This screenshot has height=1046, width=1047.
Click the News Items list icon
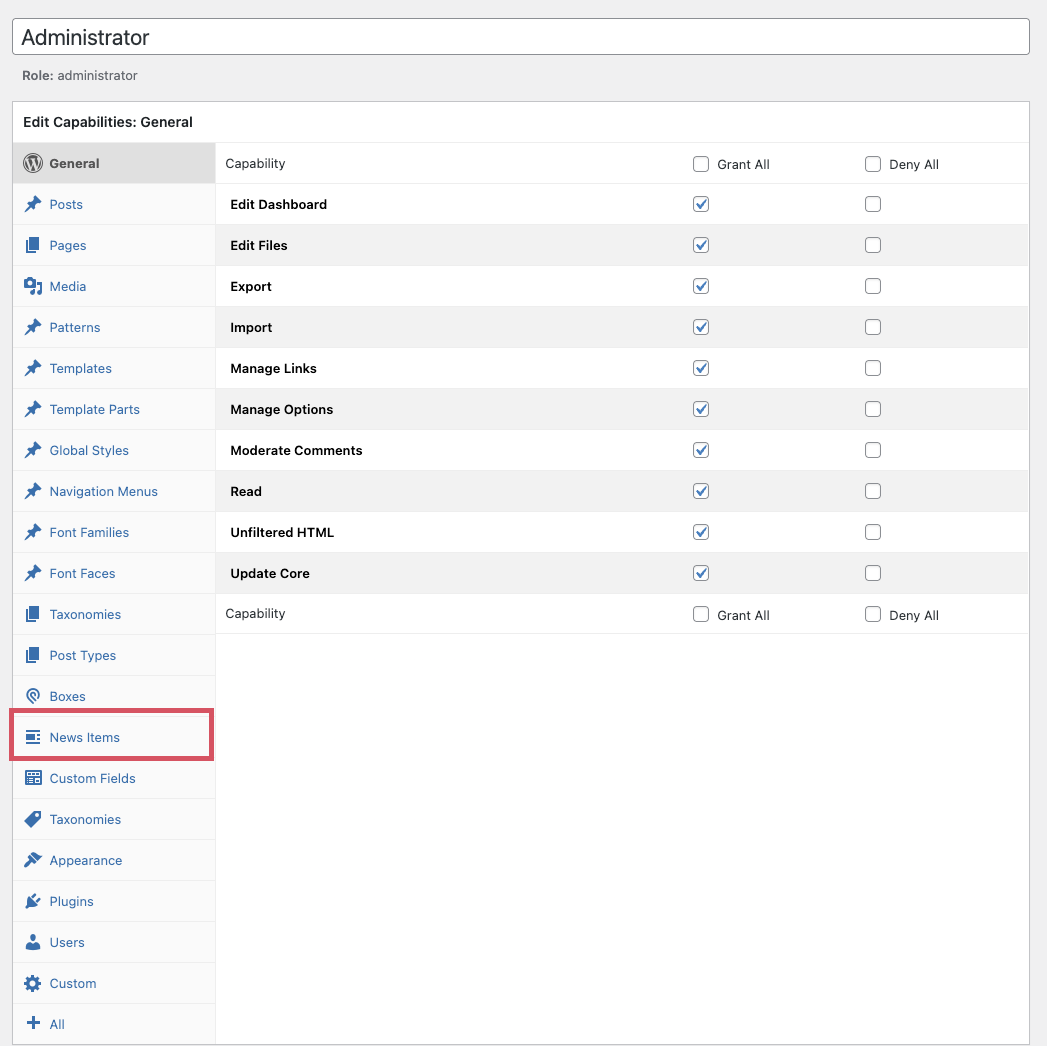pos(33,737)
